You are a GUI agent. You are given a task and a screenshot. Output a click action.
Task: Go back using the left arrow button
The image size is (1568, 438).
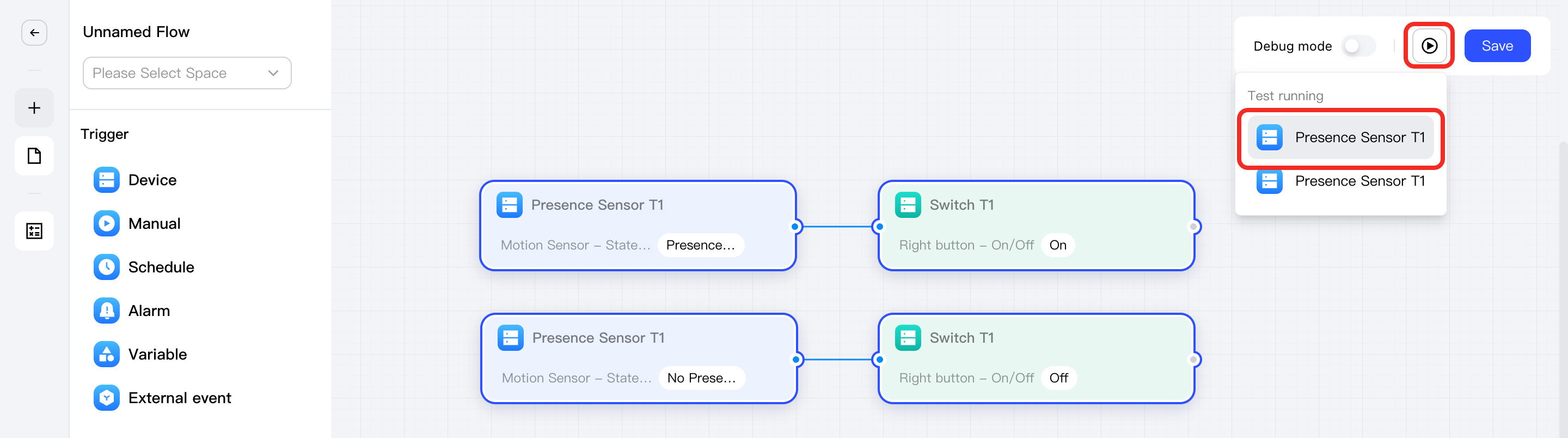coord(34,33)
